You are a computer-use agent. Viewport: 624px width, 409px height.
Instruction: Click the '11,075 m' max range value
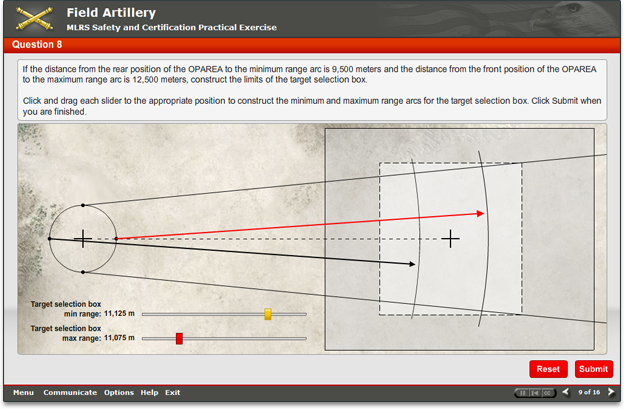119,338
